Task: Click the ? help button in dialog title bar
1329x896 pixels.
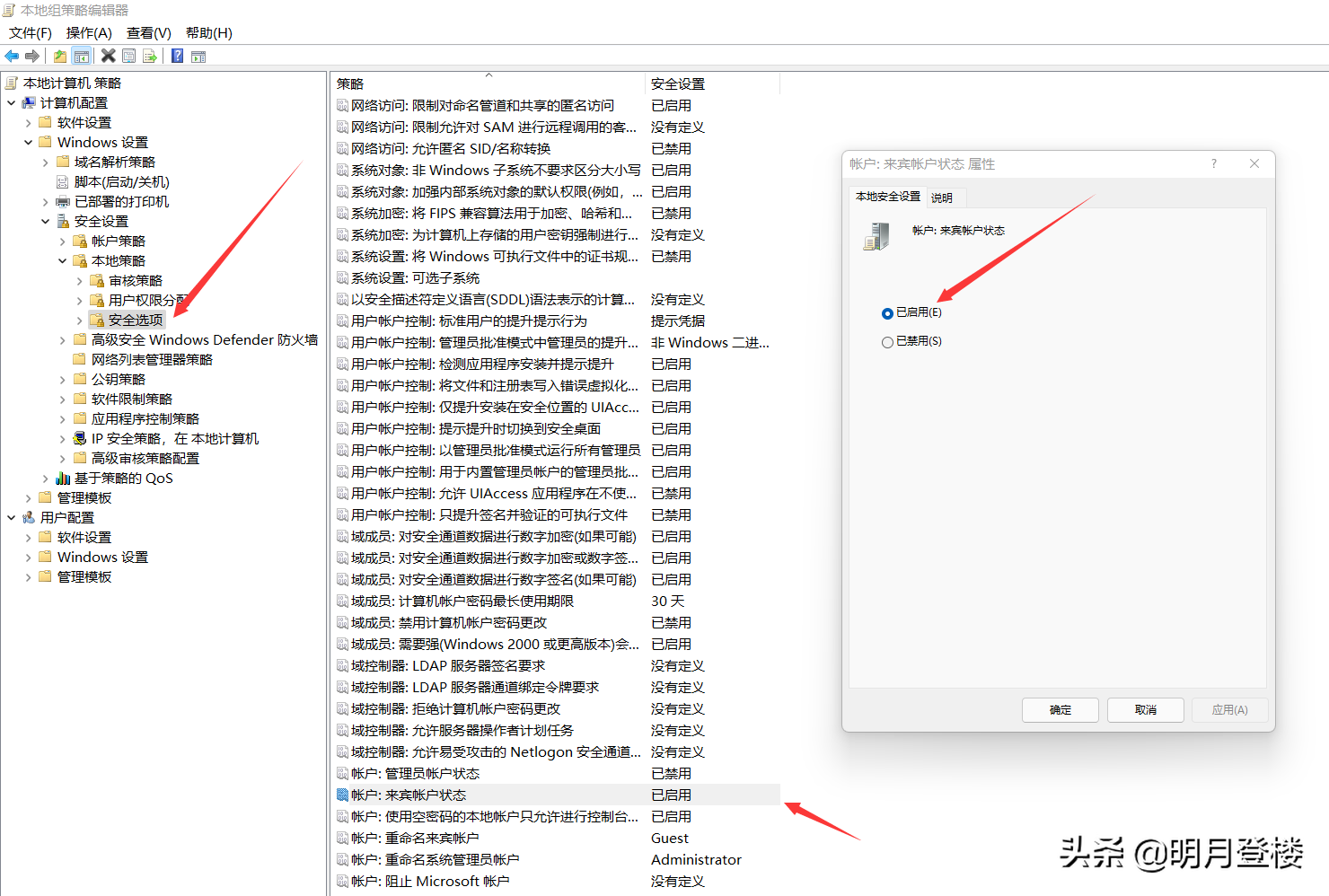Action: point(1214,163)
